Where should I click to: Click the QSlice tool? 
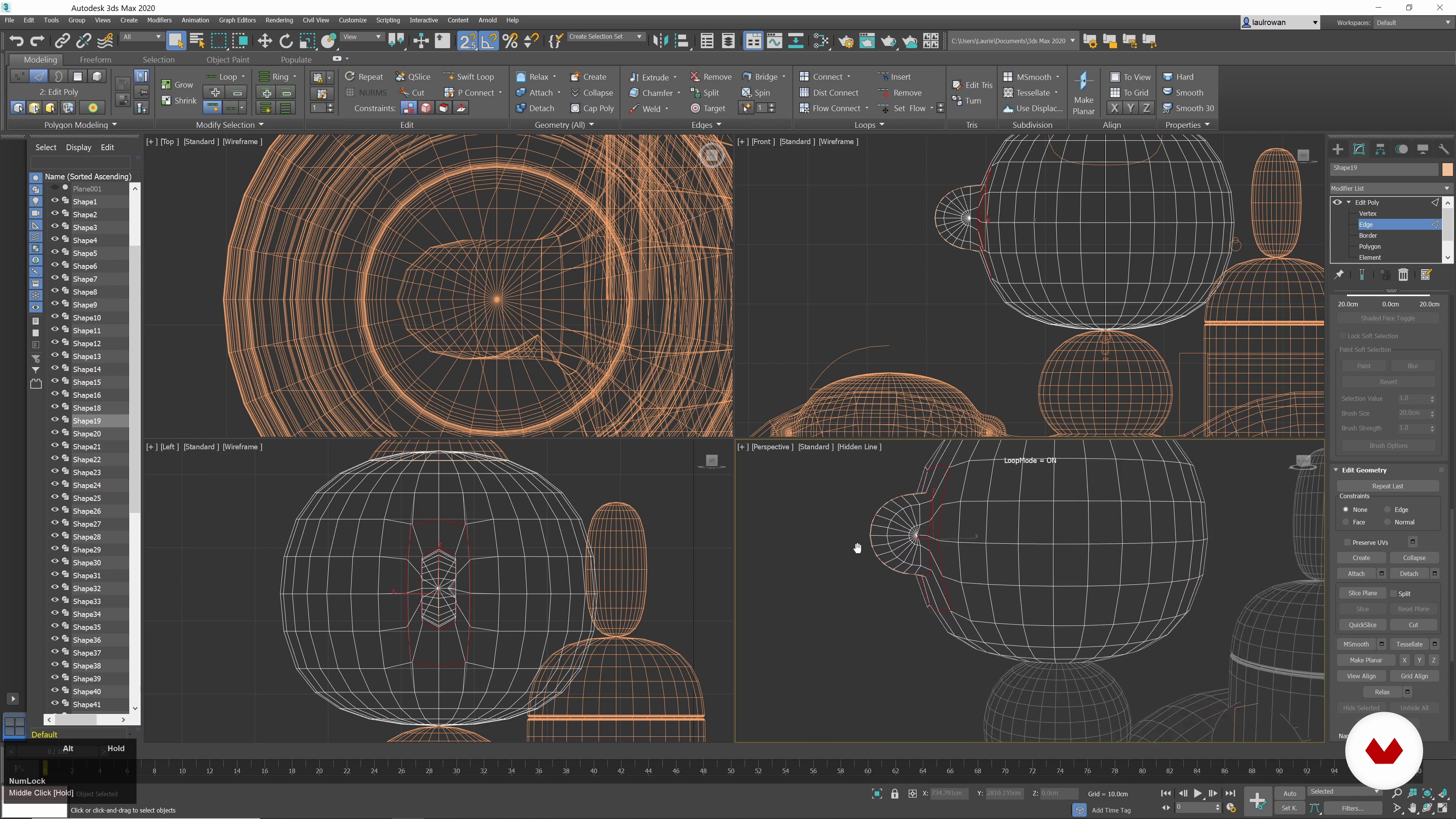click(413, 77)
